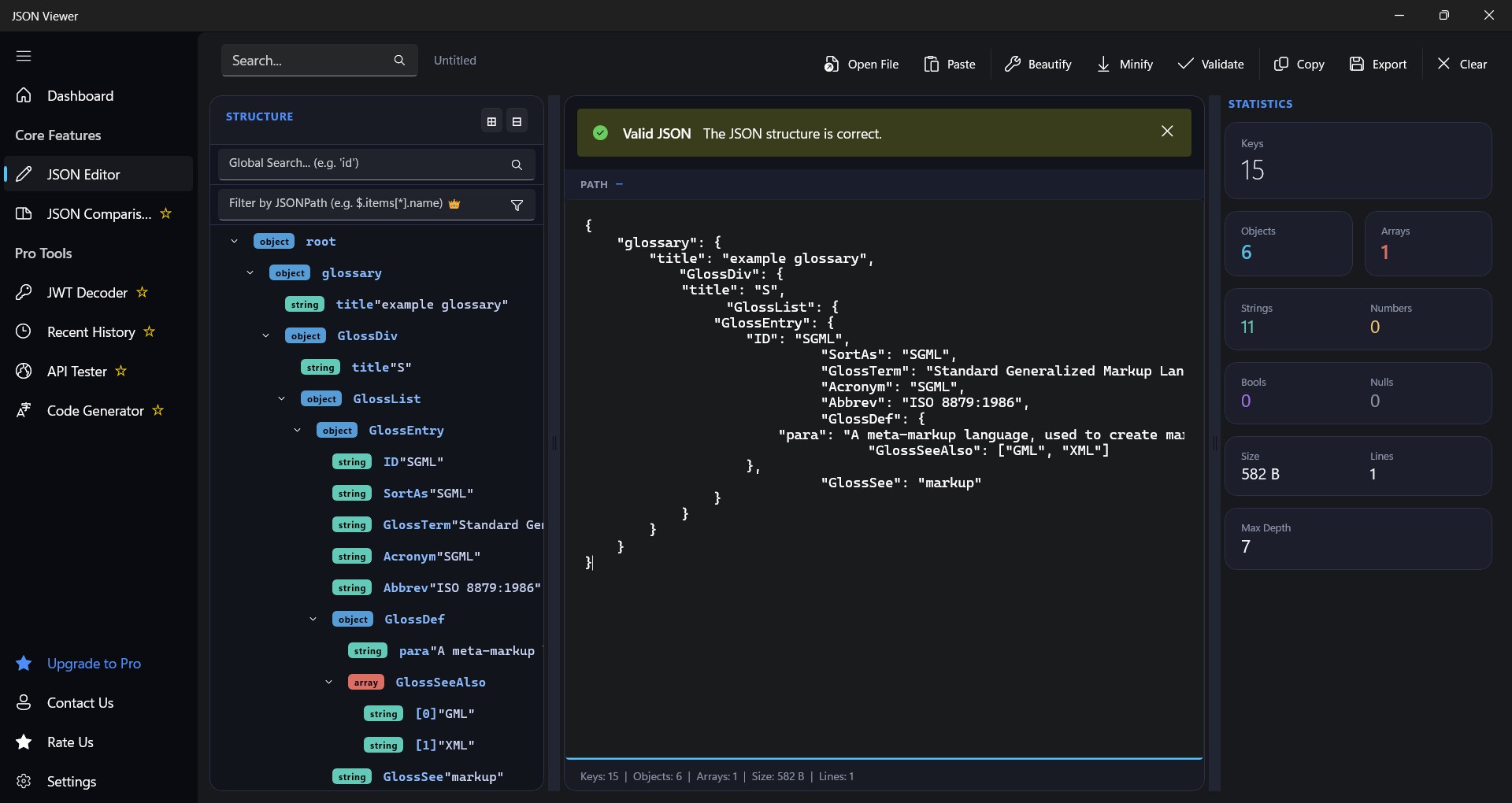This screenshot has width=1512, height=803.
Task: Click the Minify down-arrow icon
Action: [1103, 64]
